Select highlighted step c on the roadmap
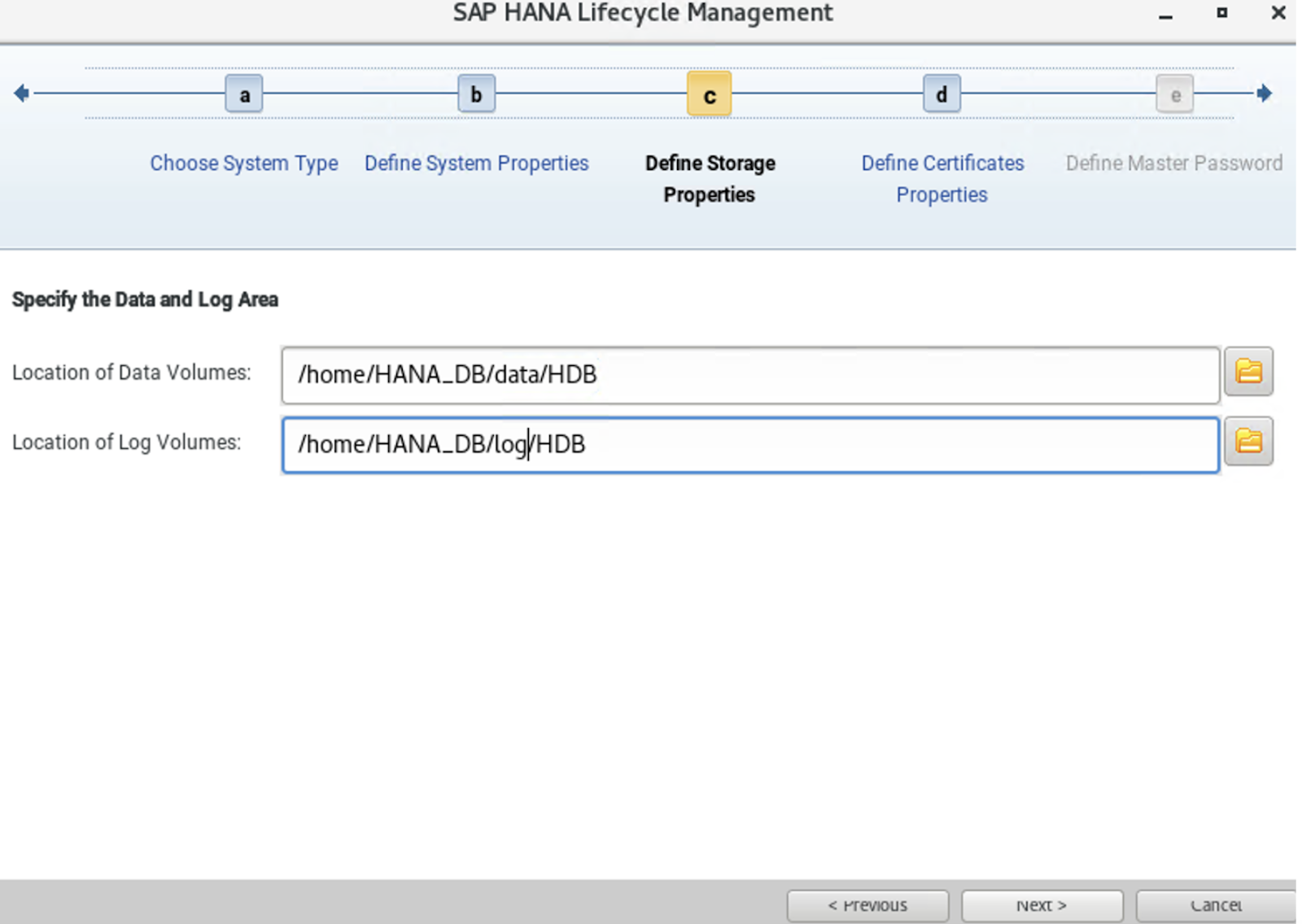 point(709,94)
